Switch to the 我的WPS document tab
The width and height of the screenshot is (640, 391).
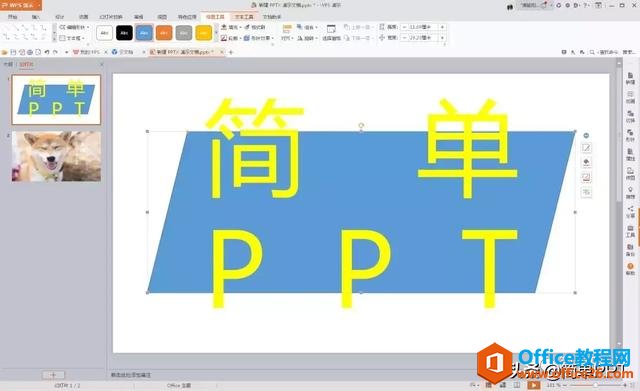[x=87, y=52]
